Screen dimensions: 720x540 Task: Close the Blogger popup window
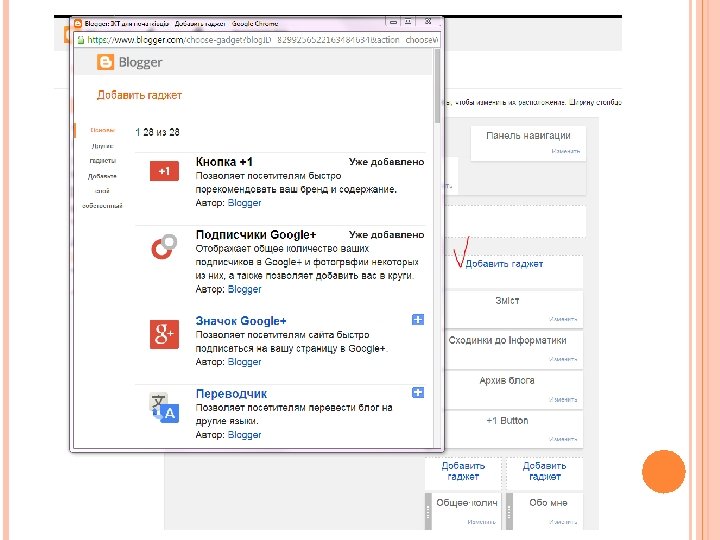[428, 22]
